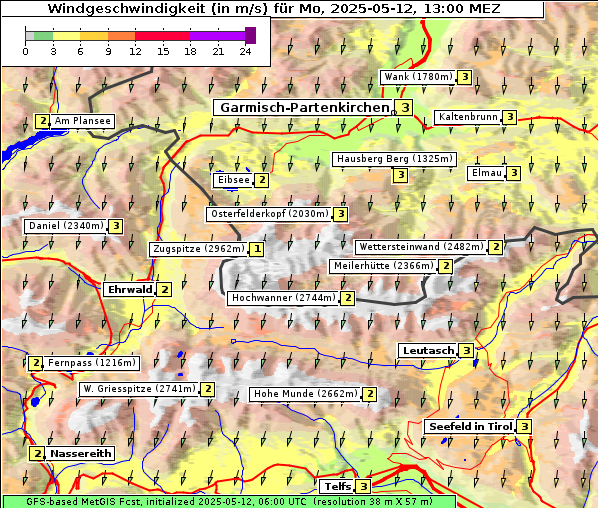Click the Seefeld in Tirol wind value box

pyautogui.click(x=525, y=426)
